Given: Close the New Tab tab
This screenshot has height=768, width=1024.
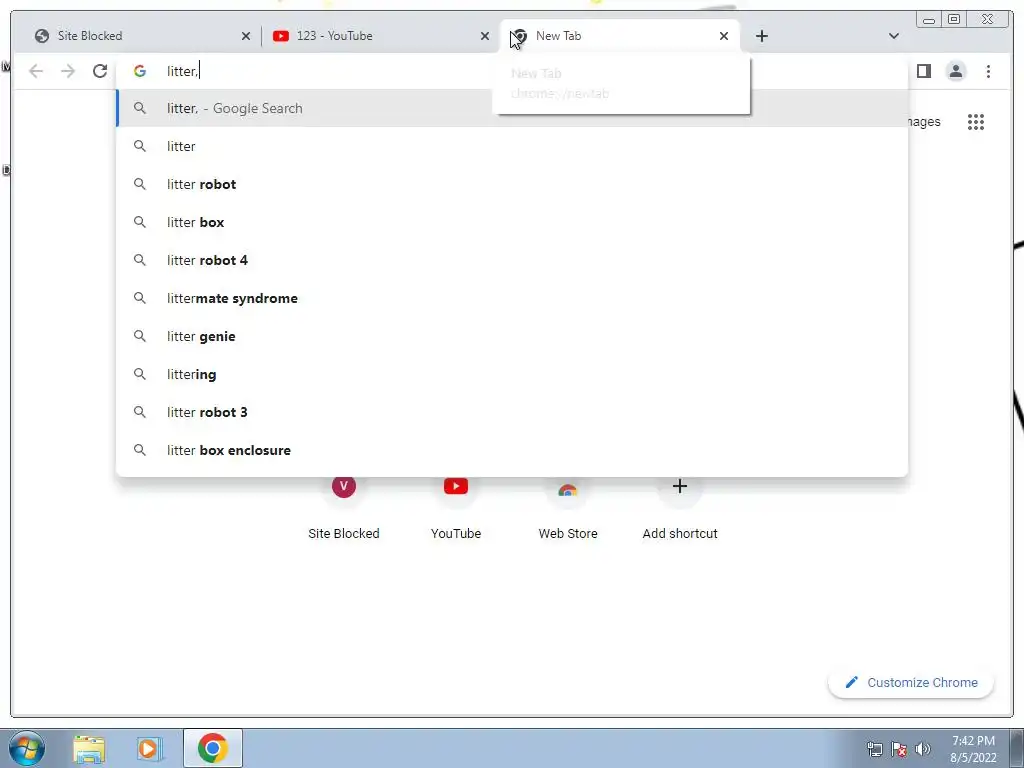Looking at the screenshot, I should pos(724,36).
